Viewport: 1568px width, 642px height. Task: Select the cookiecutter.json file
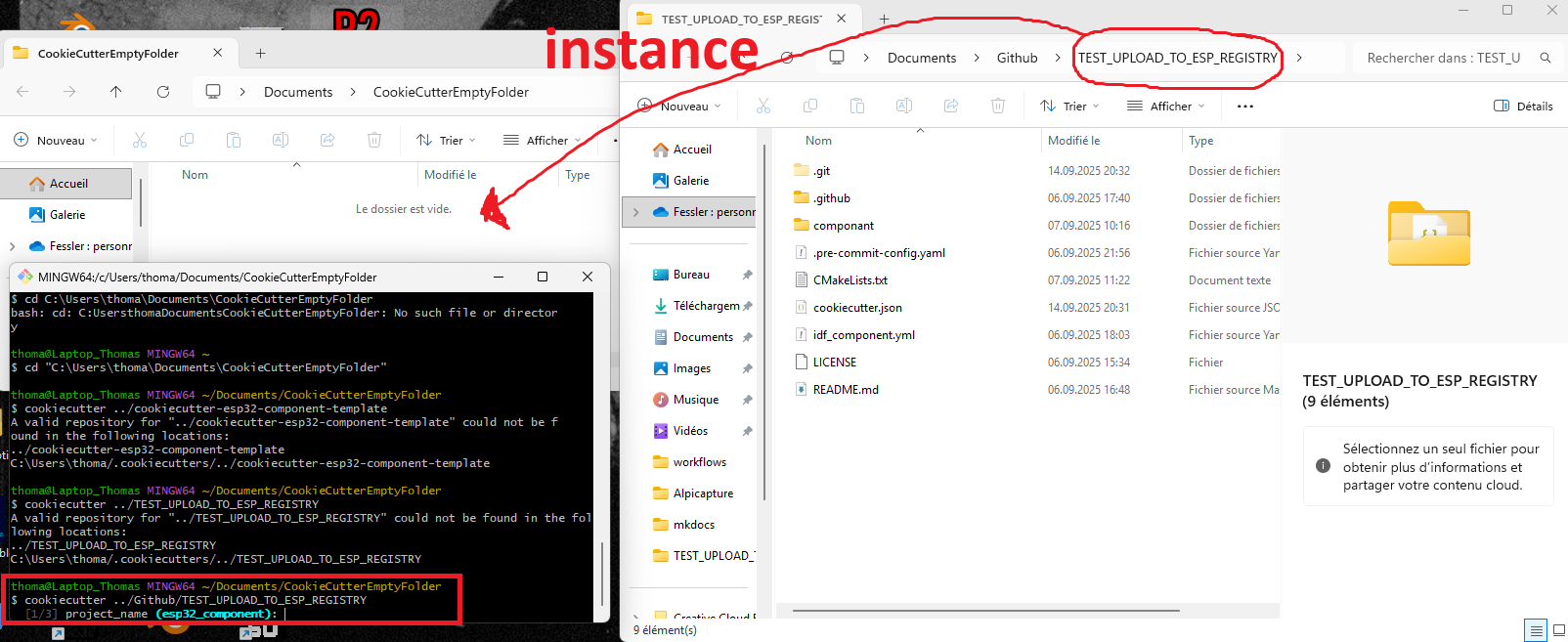point(857,308)
